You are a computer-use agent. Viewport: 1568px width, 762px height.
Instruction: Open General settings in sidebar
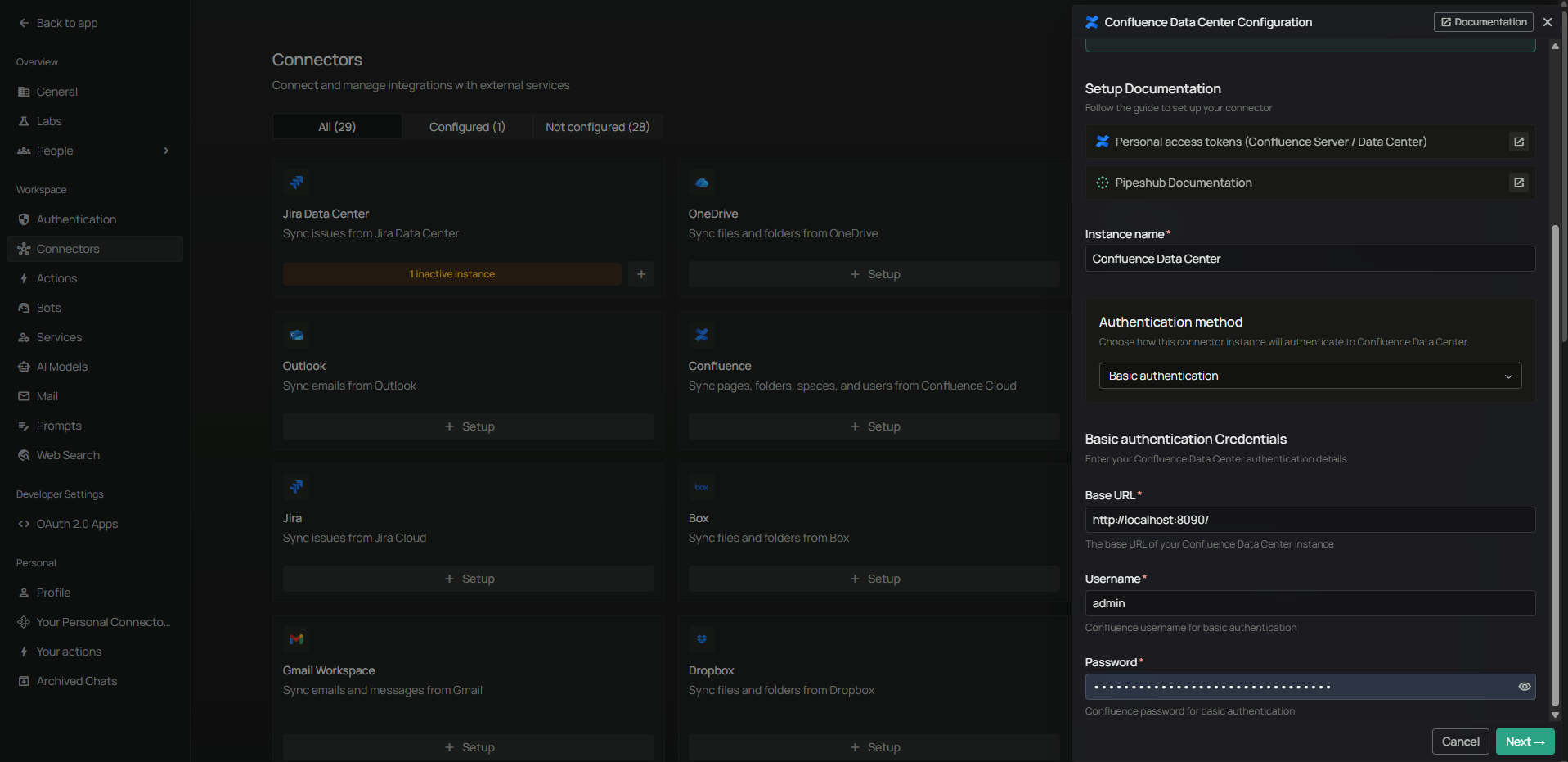[95, 92]
